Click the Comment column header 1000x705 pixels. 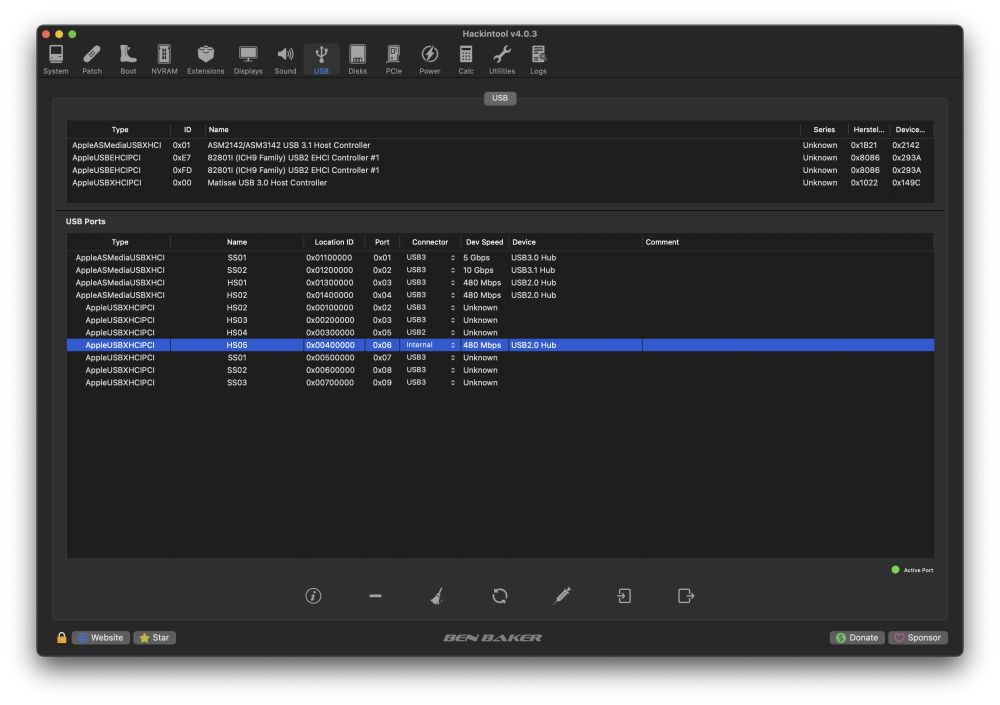(788, 242)
